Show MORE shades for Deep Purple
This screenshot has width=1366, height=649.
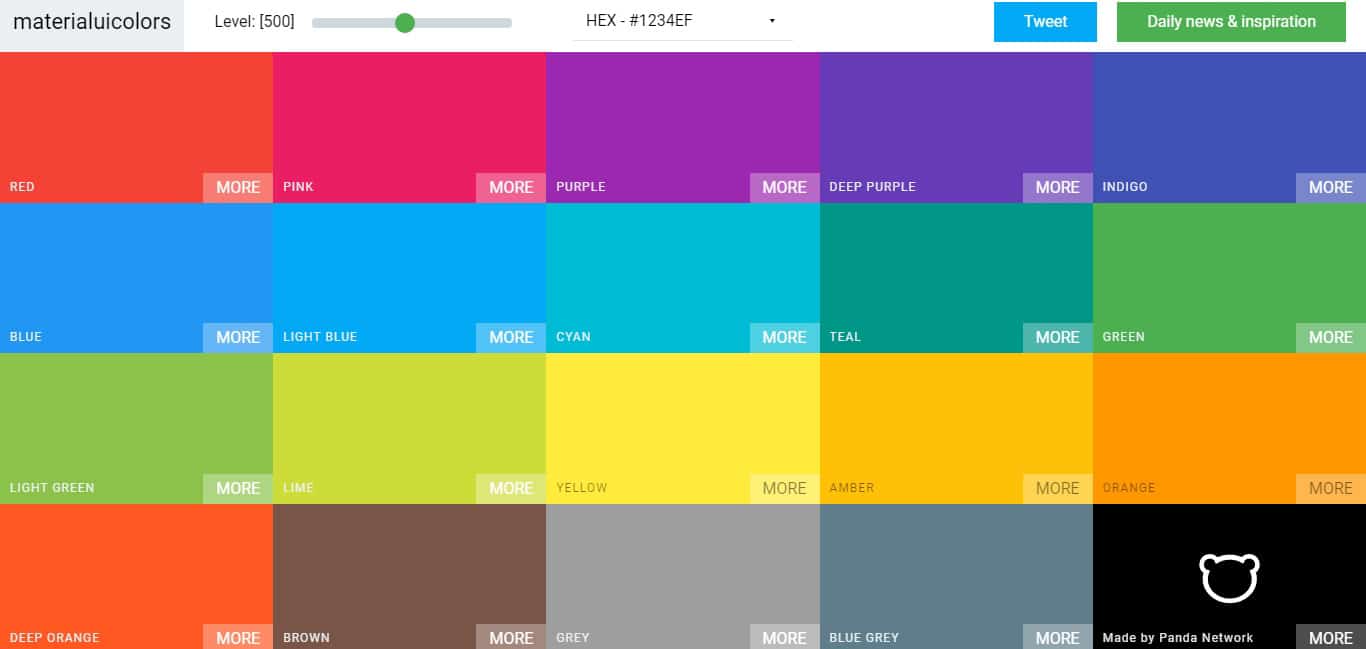click(x=1058, y=188)
